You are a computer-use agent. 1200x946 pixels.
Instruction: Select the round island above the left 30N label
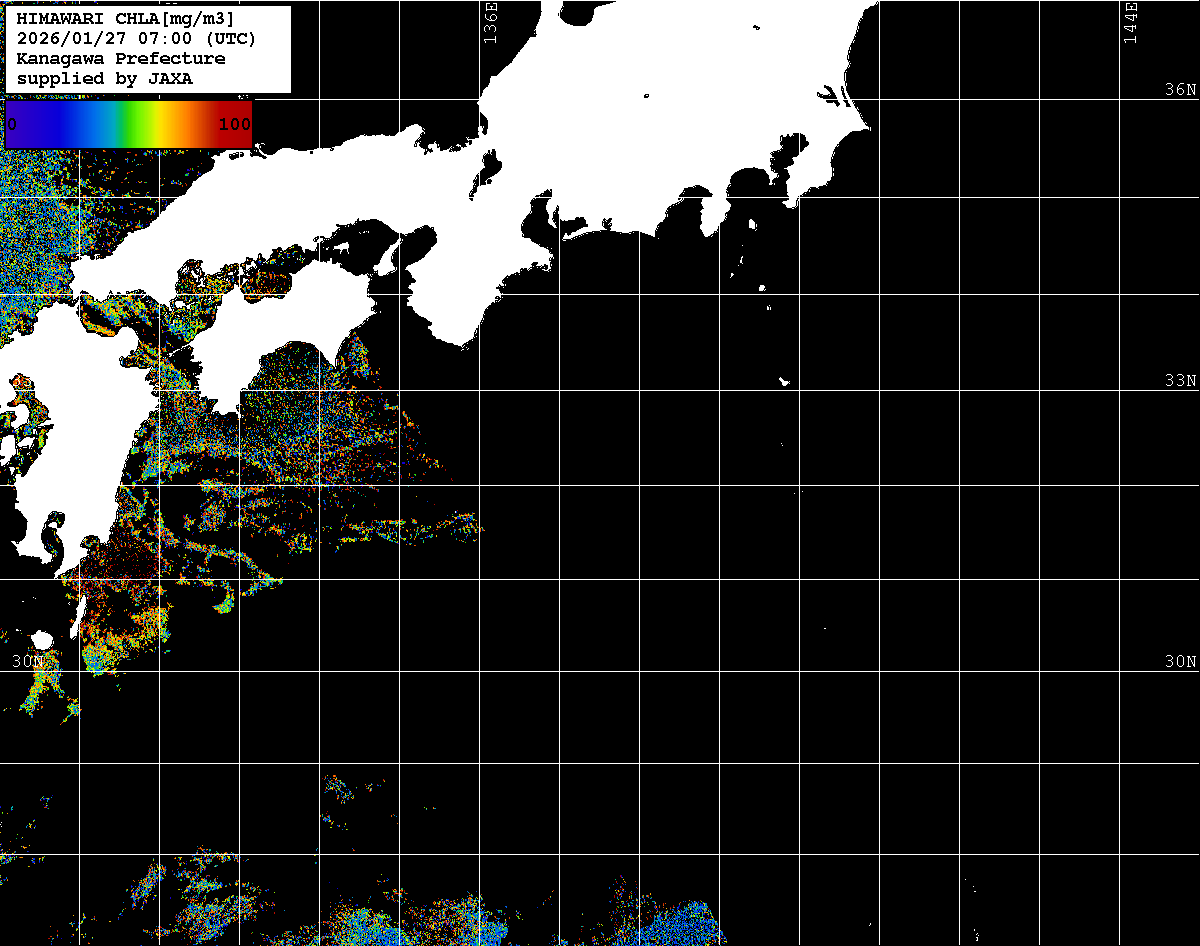click(x=41, y=640)
